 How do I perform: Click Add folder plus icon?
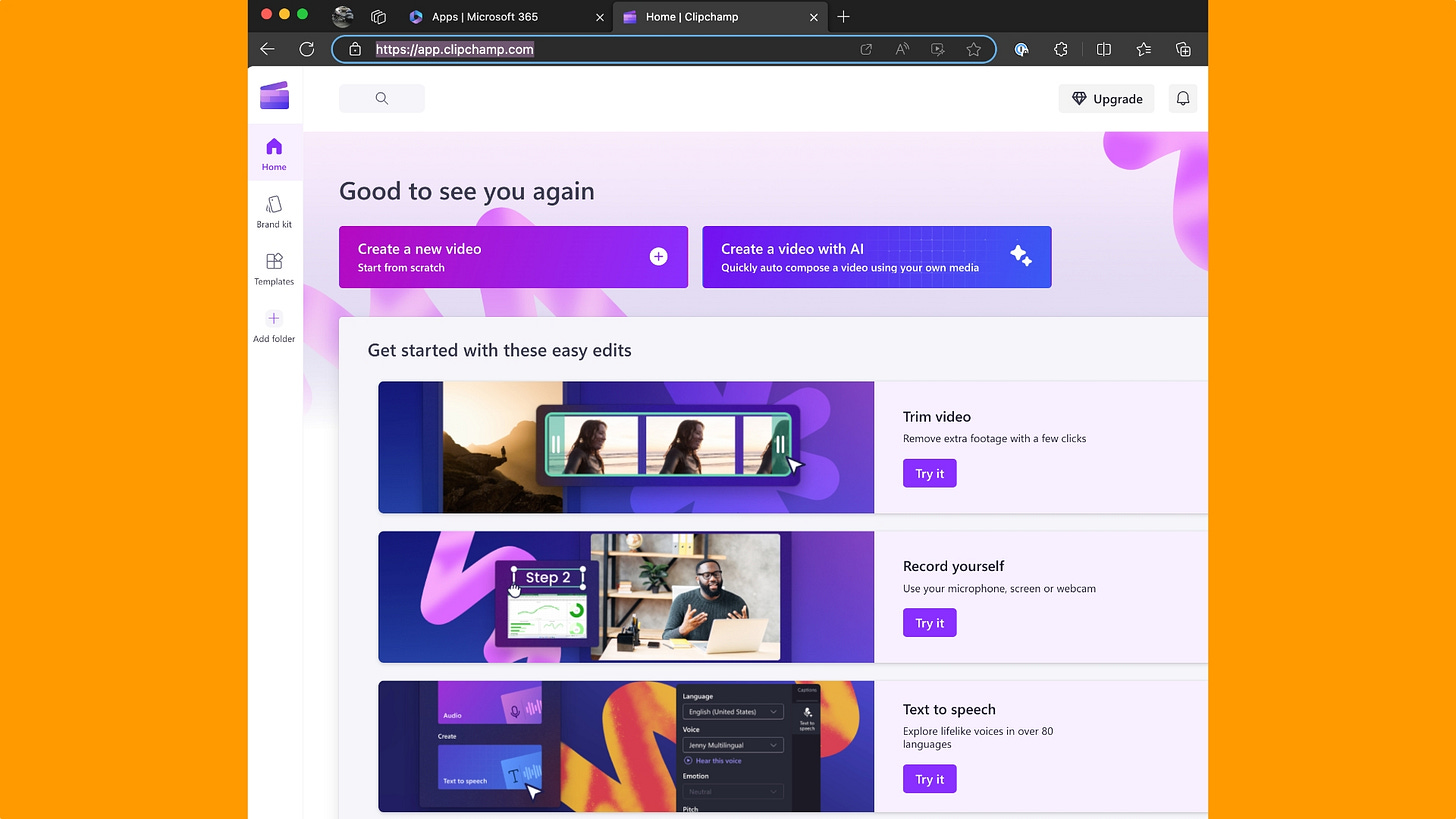(274, 318)
